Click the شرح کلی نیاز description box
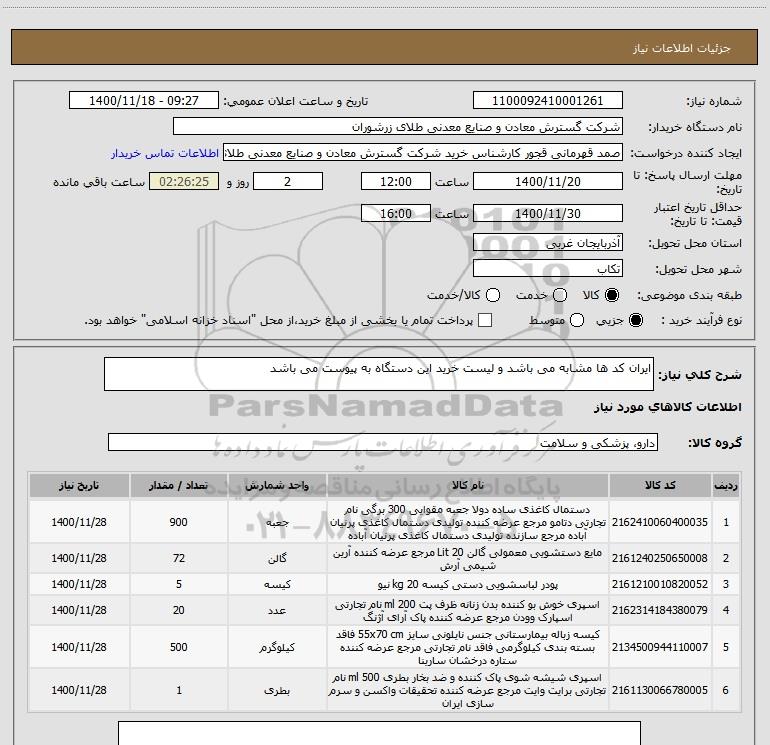770x745 pixels. [379, 374]
